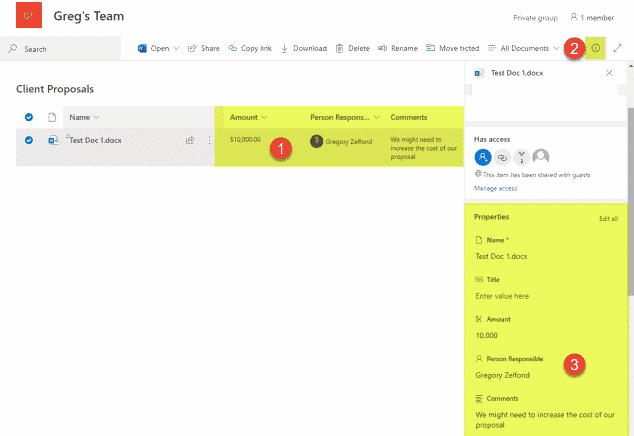Click Gregory Zelfond's avatar in the list

316,141
